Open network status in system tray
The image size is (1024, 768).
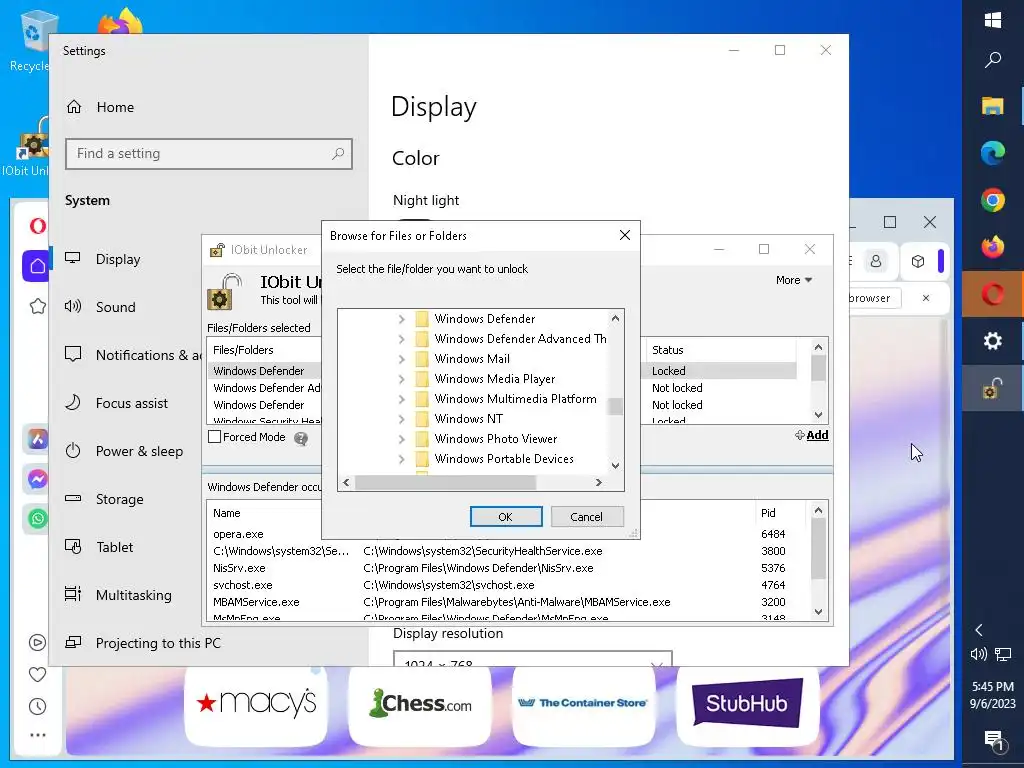coord(1003,654)
